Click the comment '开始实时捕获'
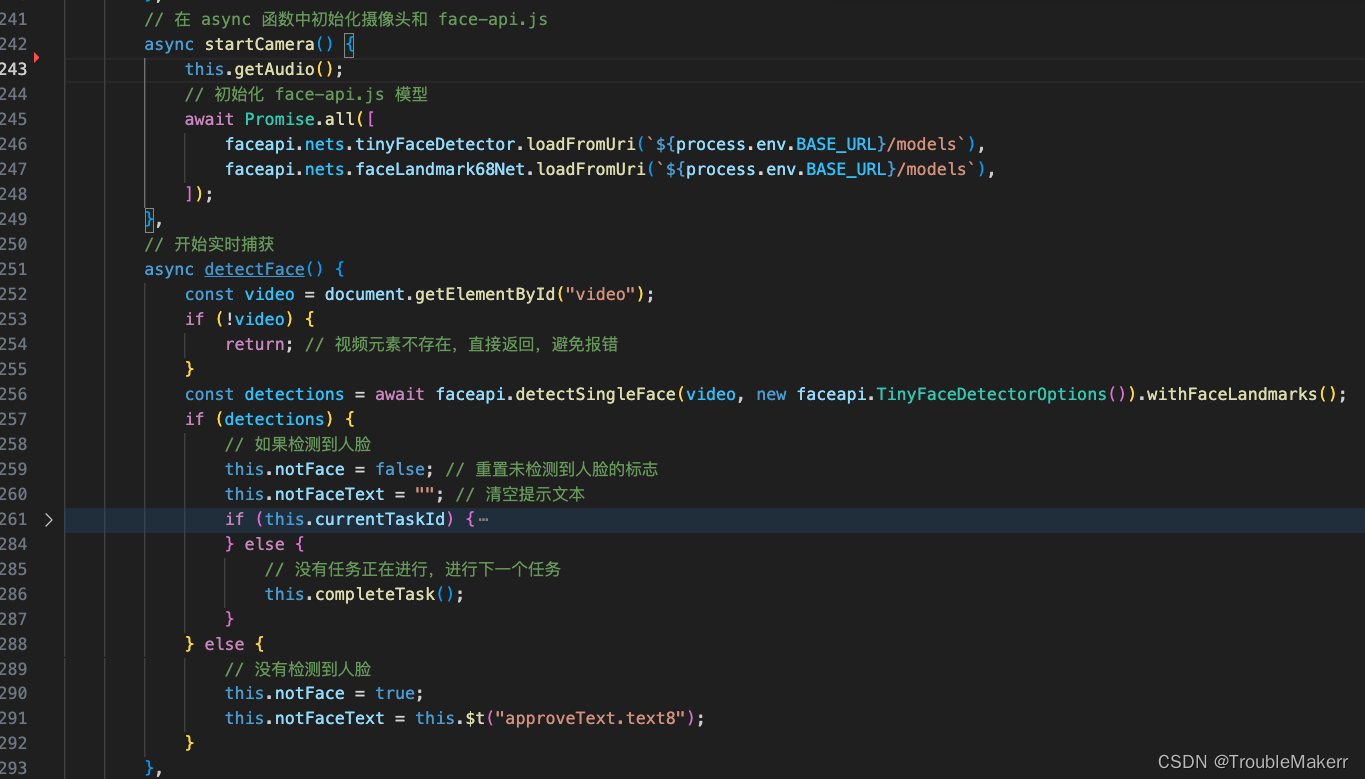This screenshot has height=779, width=1365. click(x=209, y=244)
